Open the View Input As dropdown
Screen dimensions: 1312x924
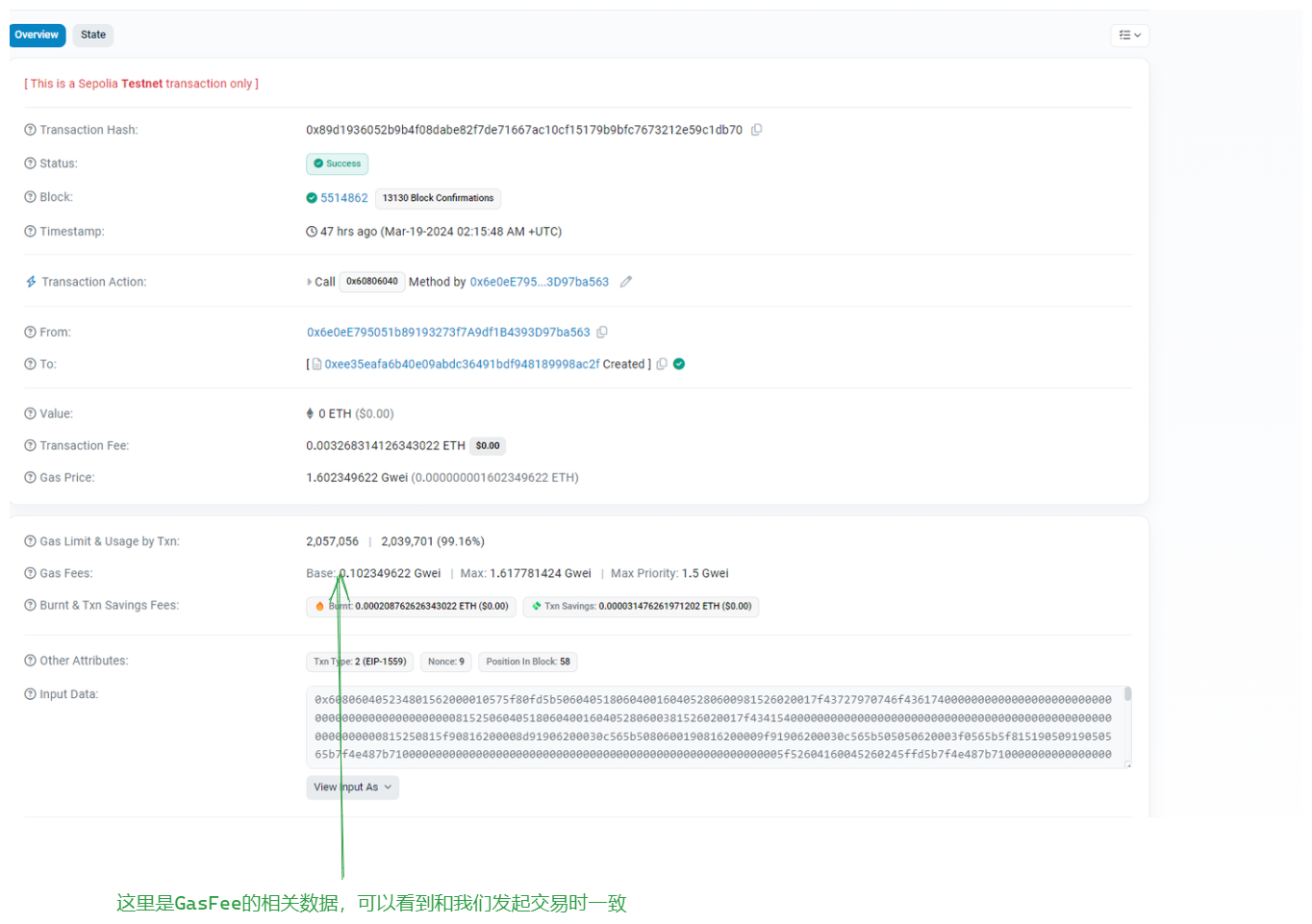tap(353, 787)
